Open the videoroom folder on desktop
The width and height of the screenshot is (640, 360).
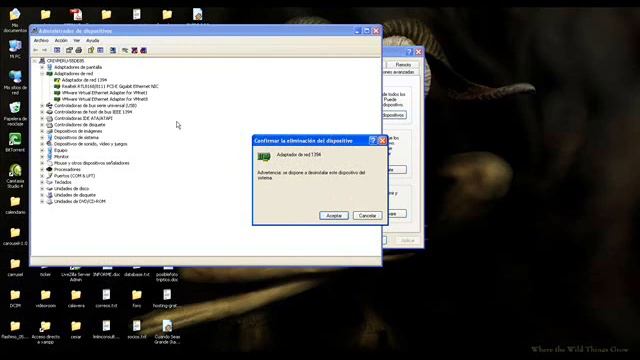(x=45, y=295)
